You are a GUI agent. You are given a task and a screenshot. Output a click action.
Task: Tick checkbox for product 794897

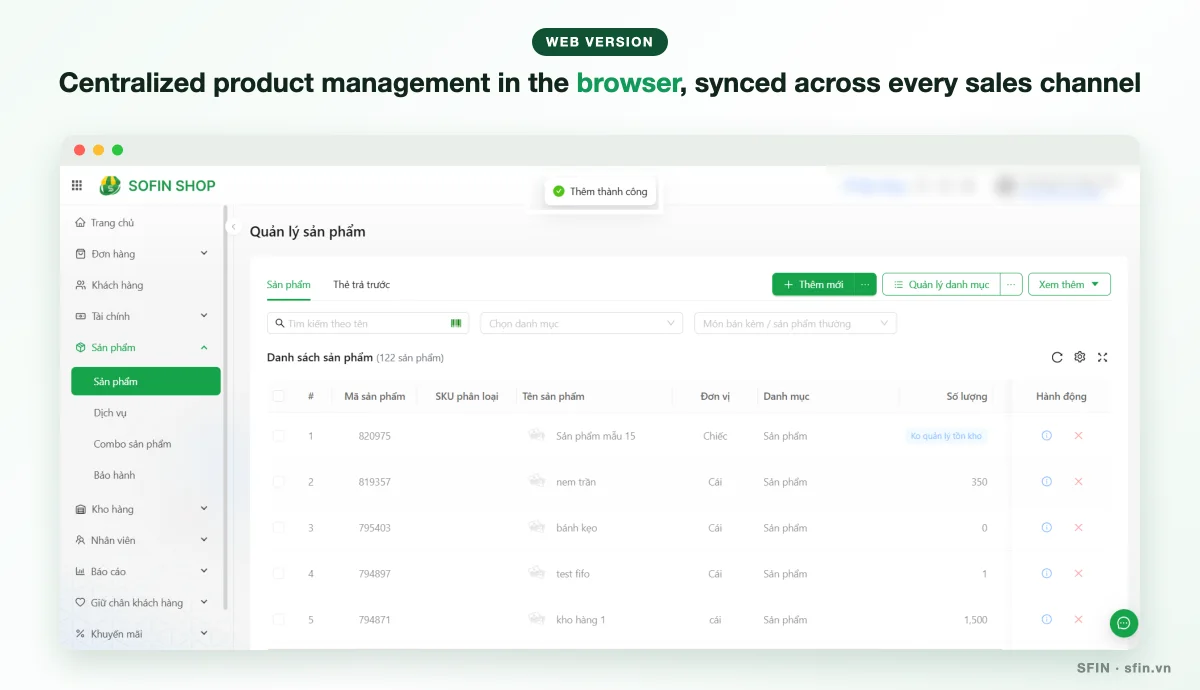click(278, 574)
